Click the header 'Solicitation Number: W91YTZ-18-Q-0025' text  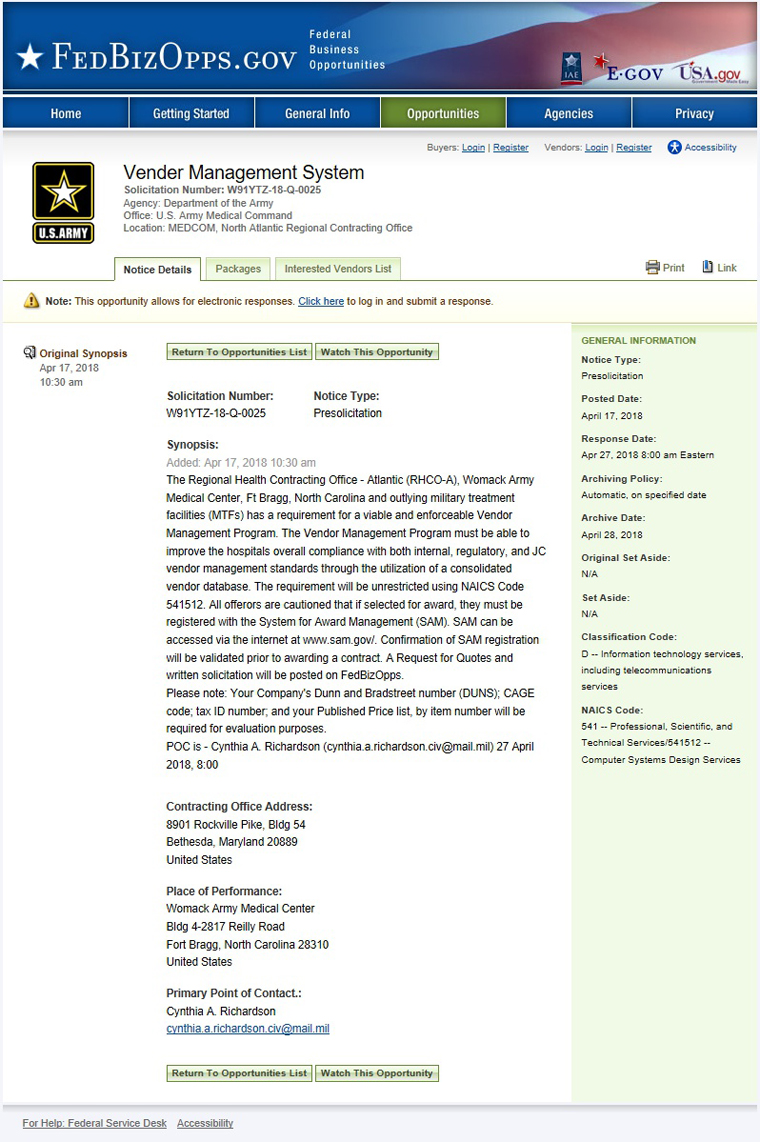(222, 190)
